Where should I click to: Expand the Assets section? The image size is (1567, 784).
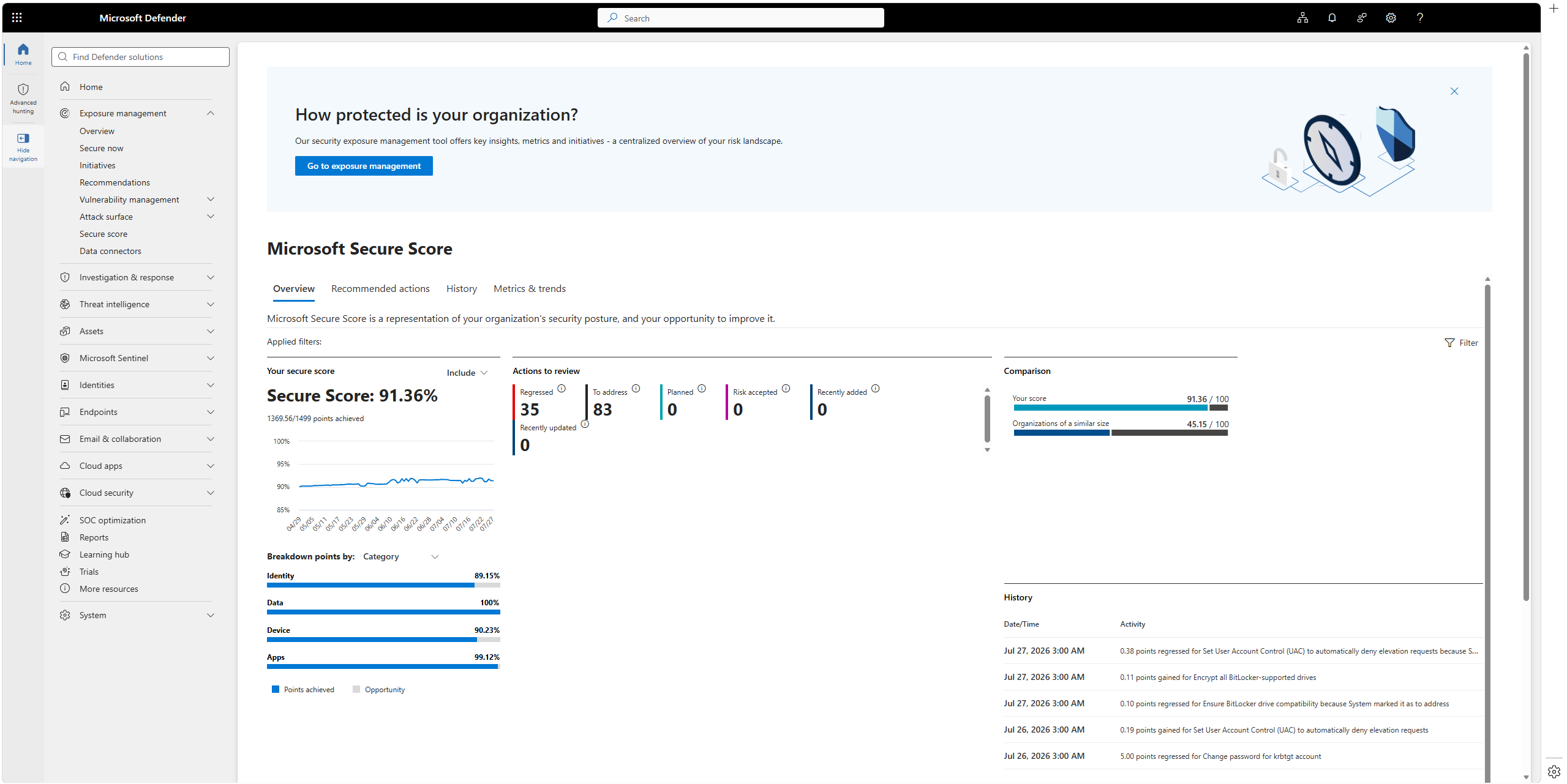(211, 331)
